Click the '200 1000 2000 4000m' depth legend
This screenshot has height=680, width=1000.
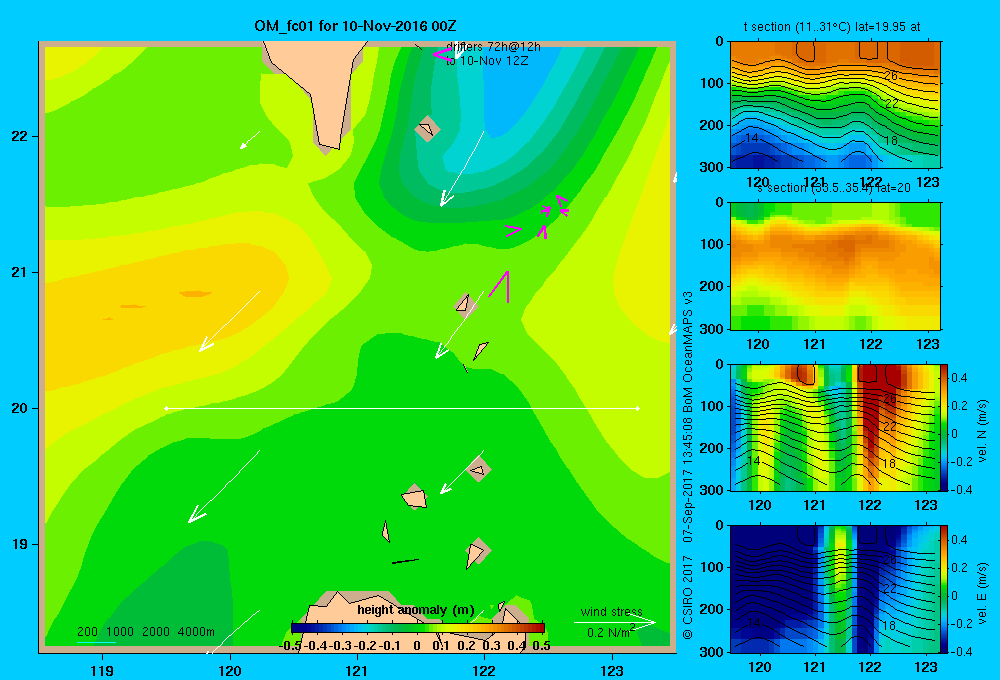click(145, 632)
